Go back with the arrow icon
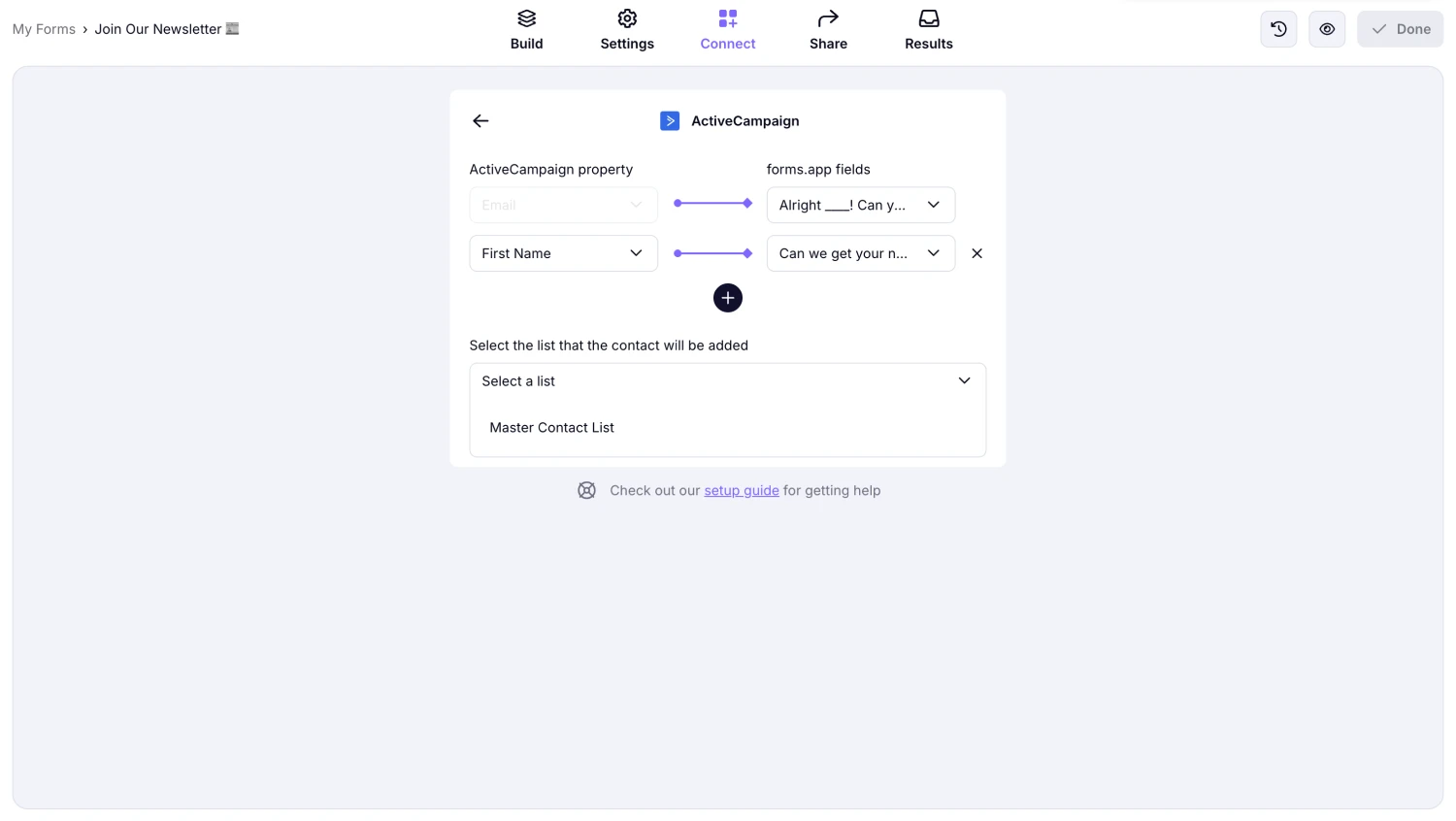Image resolution: width=1456 pixels, height=821 pixels. click(x=480, y=120)
